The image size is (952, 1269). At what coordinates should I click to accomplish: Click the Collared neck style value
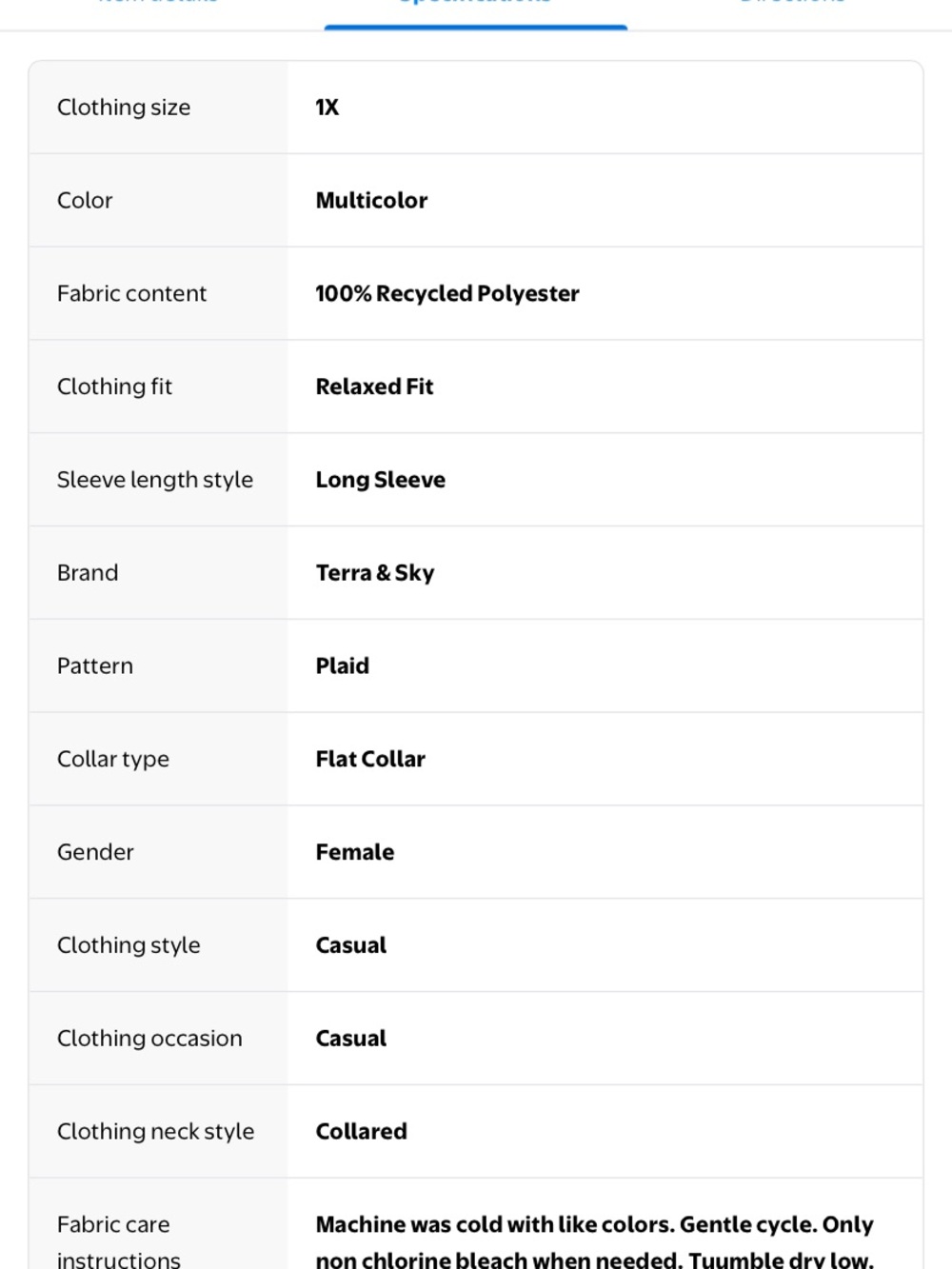point(362,1132)
